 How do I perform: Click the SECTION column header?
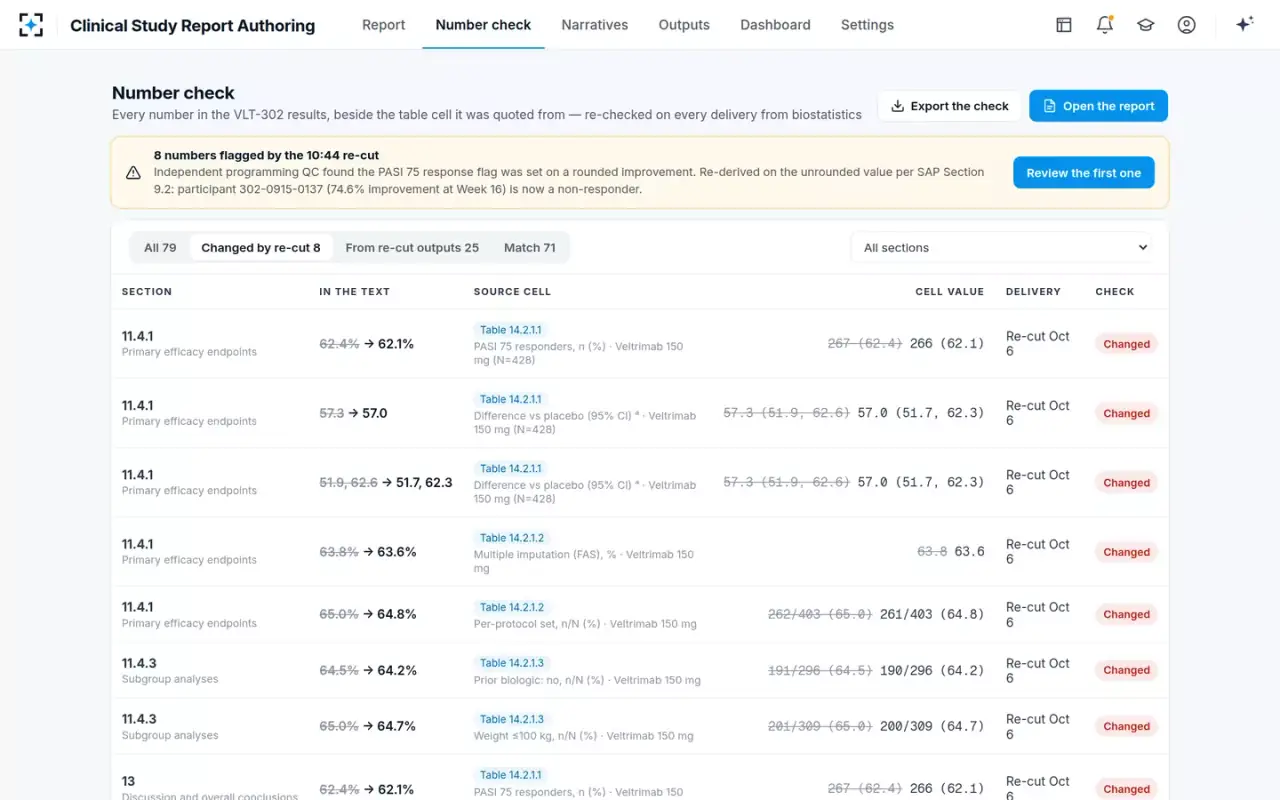(147, 292)
